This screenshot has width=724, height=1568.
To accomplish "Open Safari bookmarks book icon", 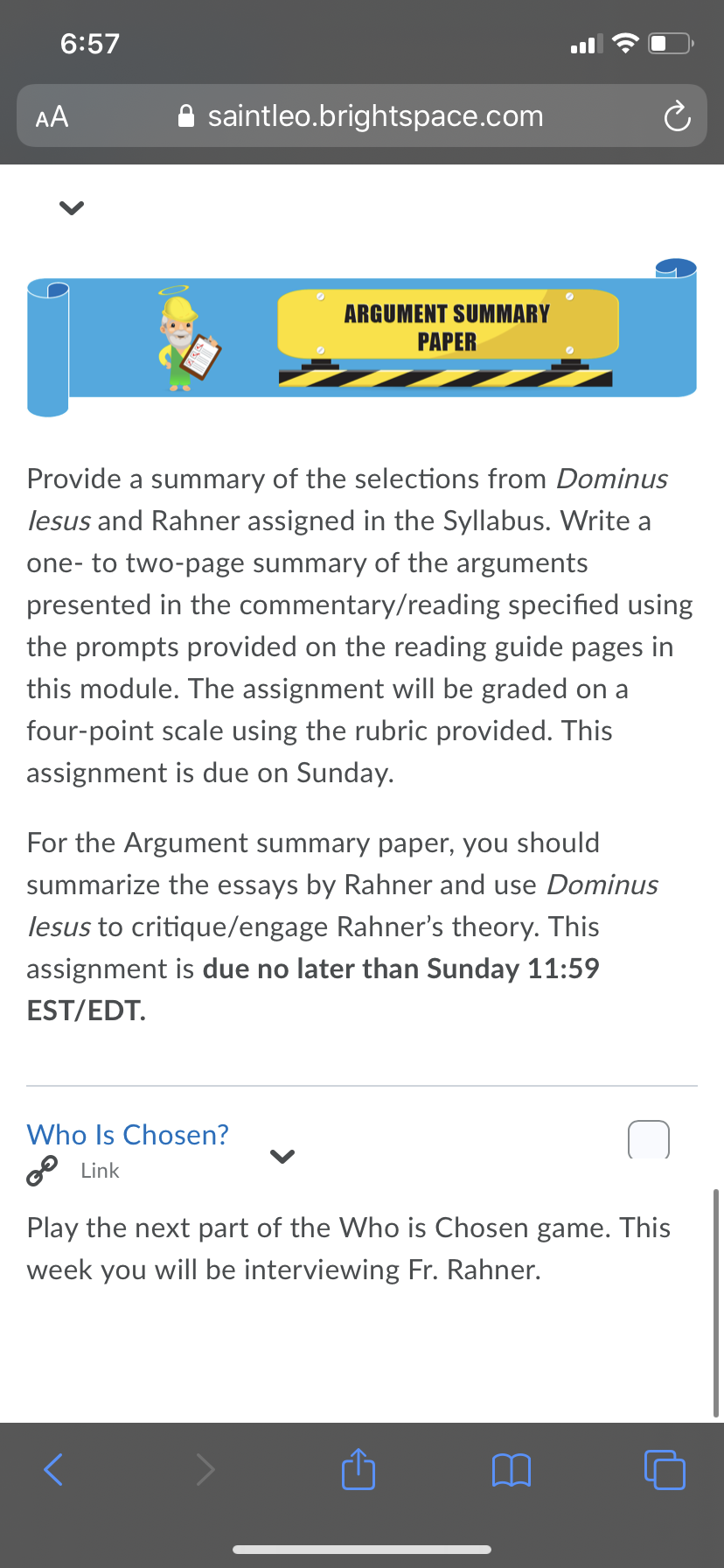I will tap(512, 1470).
